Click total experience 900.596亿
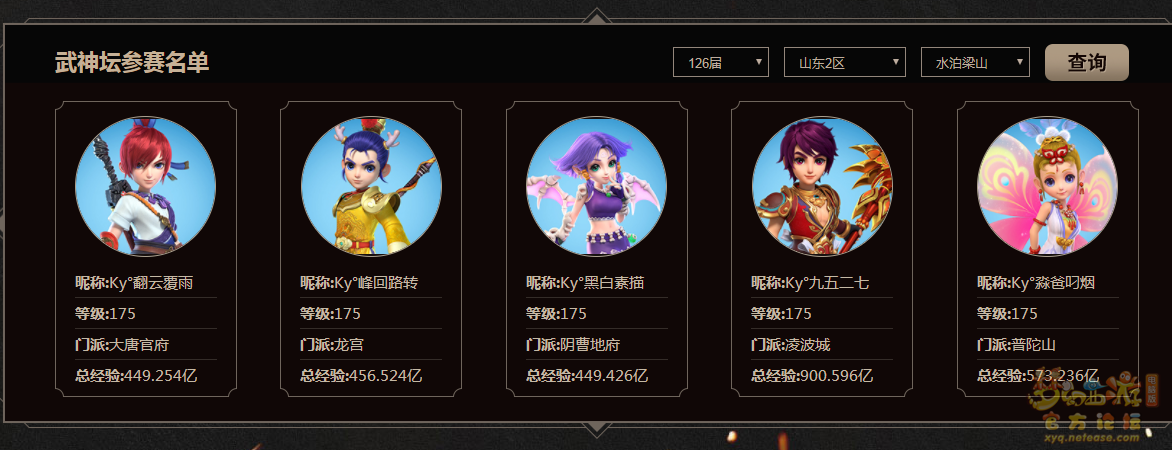Image resolution: width=1172 pixels, height=450 pixels. [x=836, y=375]
